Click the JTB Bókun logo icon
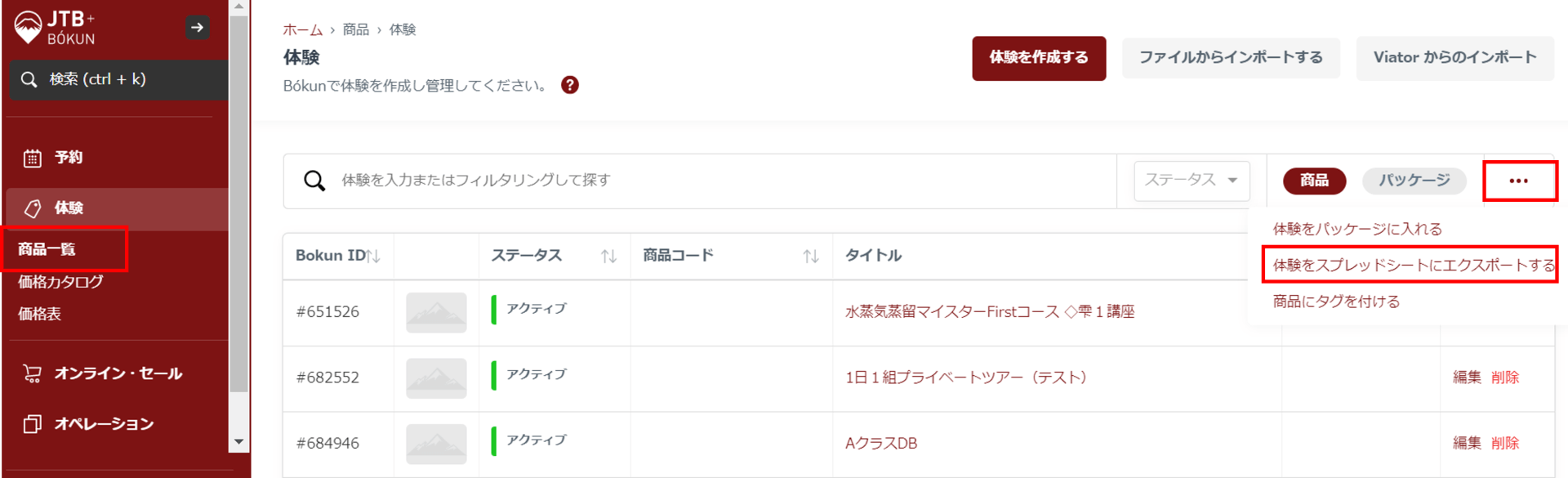This screenshot has width=1568, height=478. pos(28,27)
